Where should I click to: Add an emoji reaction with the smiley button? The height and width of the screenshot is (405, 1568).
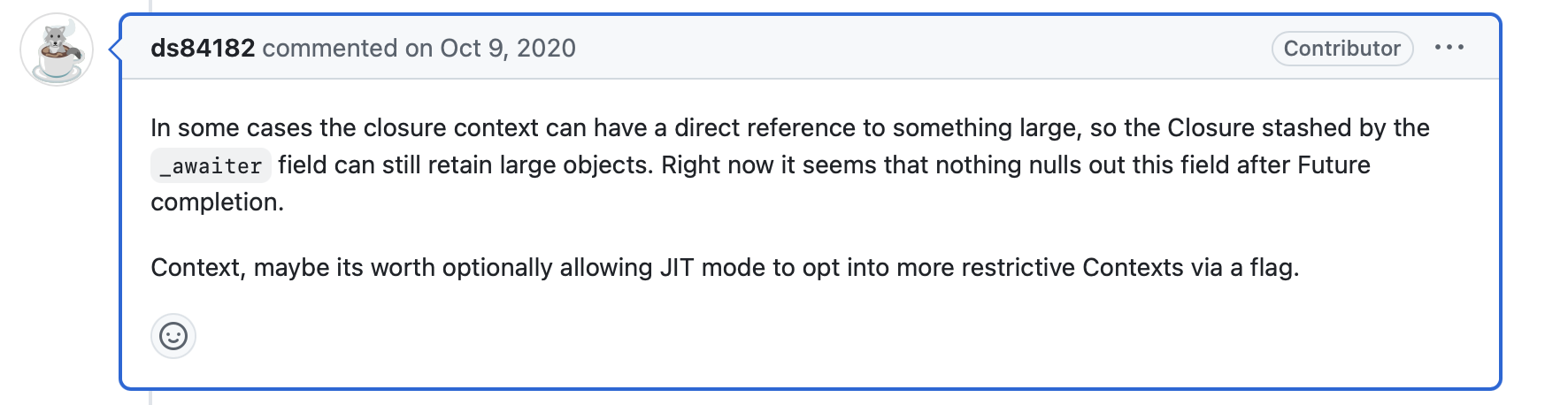coord(173,336)
